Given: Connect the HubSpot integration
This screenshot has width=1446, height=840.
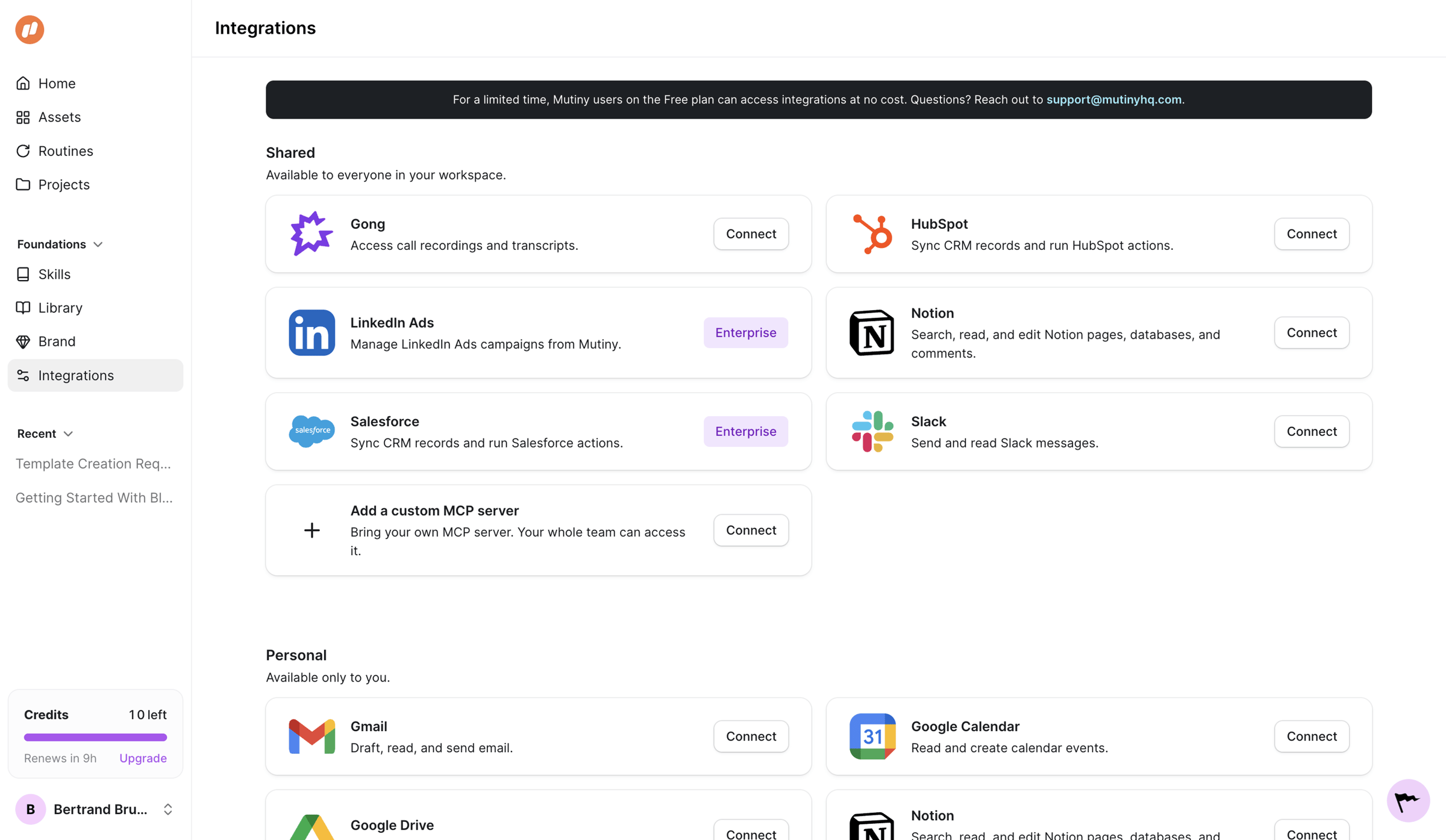Looking at the screenshot, I should click(x=1311, y=234).
